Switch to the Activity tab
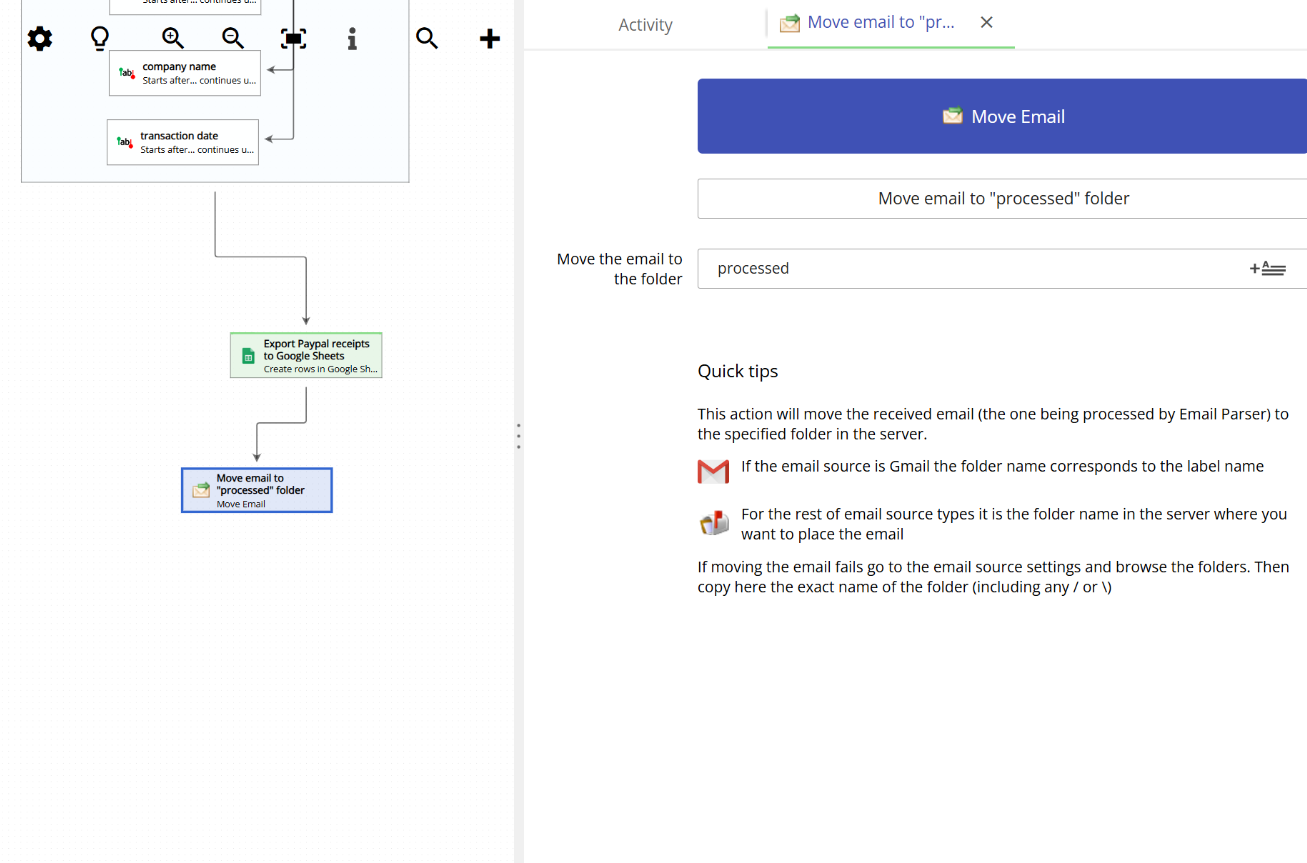 coord(645,24)
